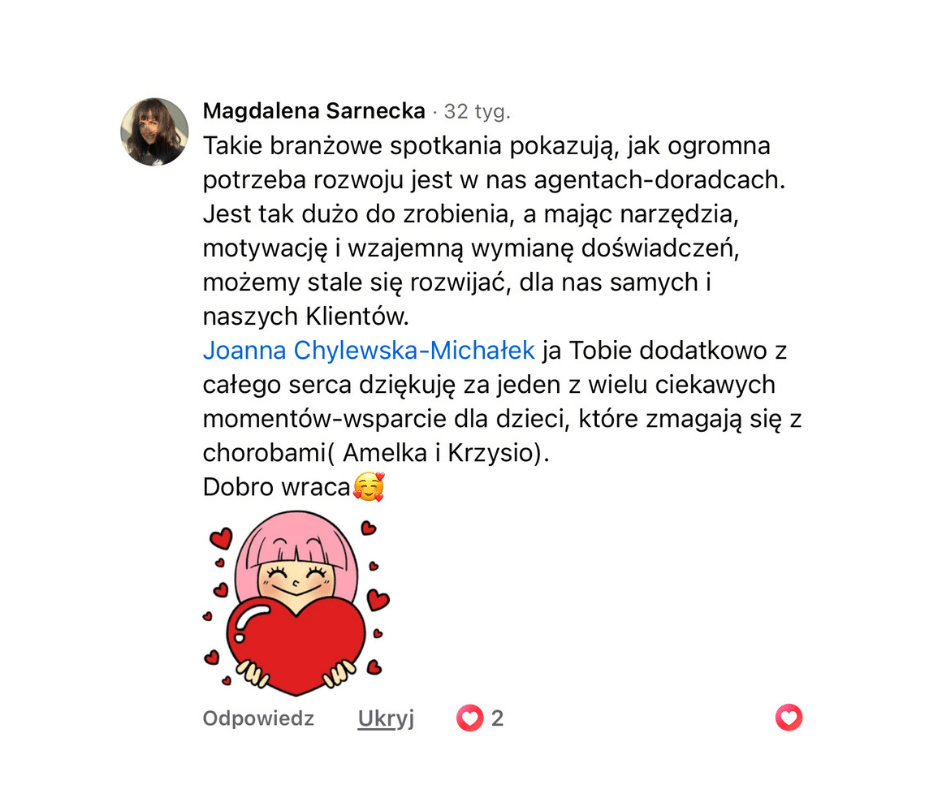
Task: Click the smiling face of the sticker girl
Action: 296,580
